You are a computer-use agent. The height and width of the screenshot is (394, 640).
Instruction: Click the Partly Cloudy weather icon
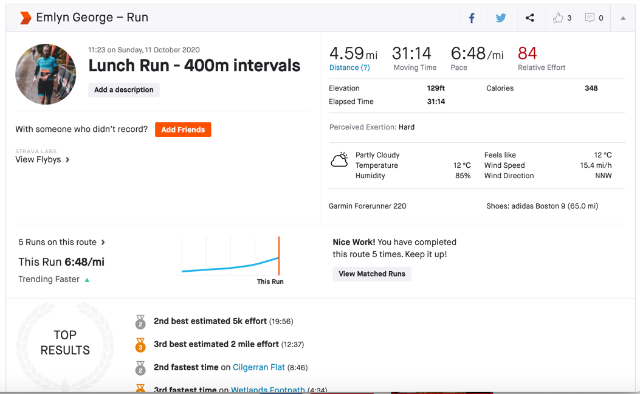[339, 160]
